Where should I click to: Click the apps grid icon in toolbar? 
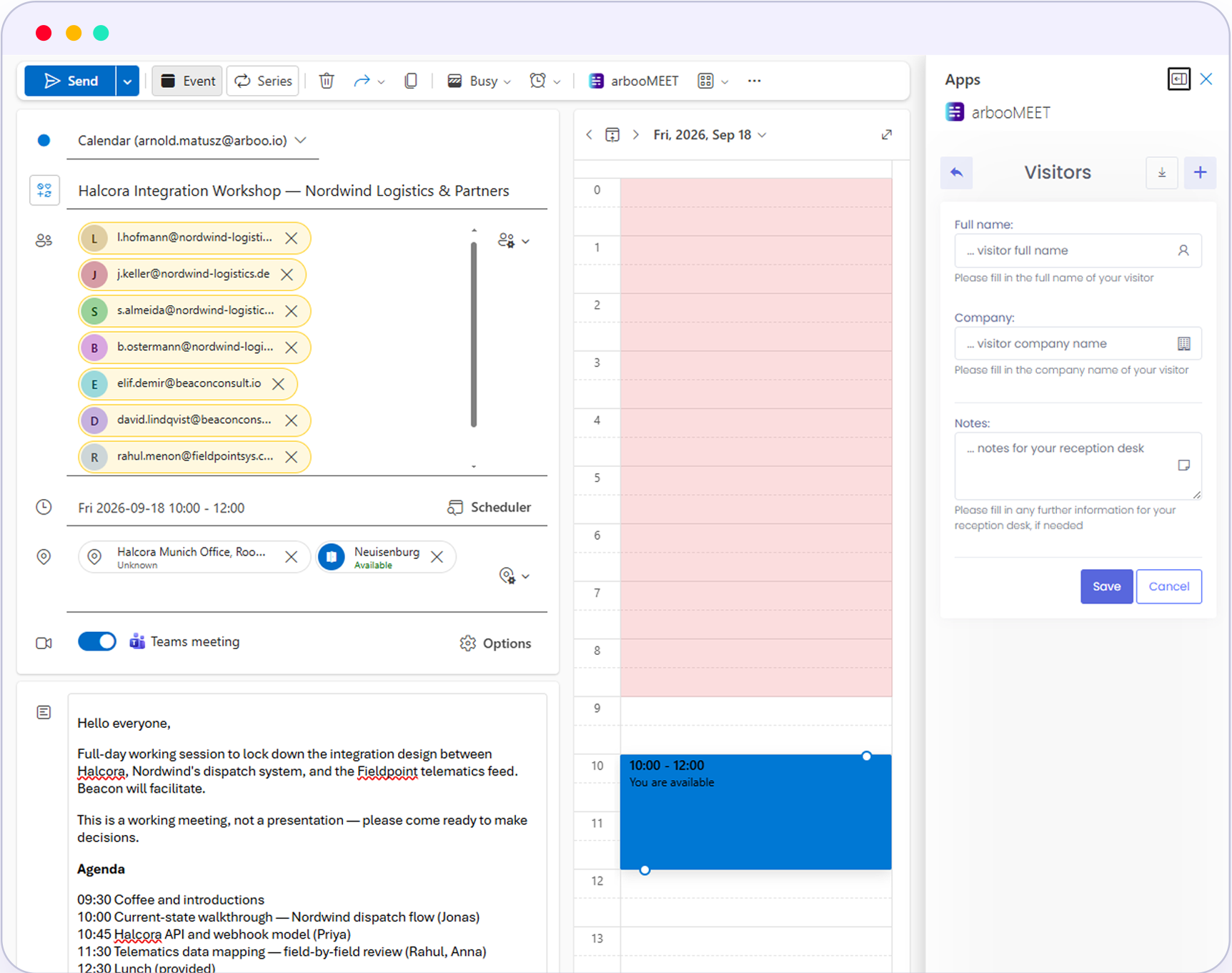click(706, 81)
